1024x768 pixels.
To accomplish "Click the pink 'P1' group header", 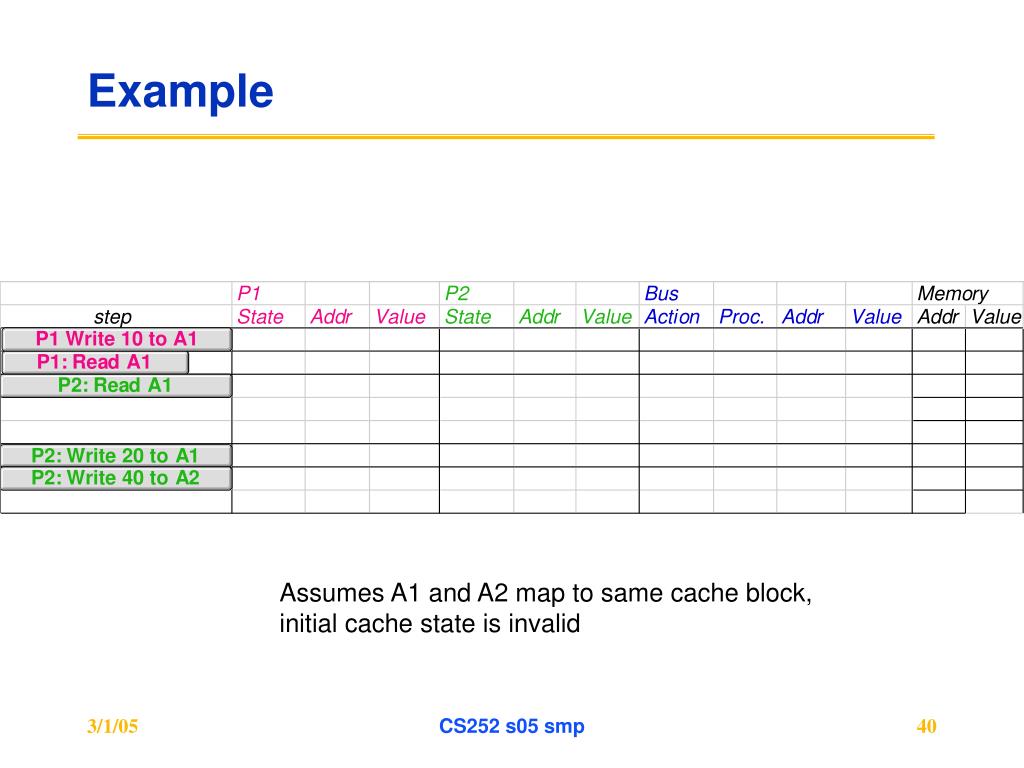I will click(249, 293).
